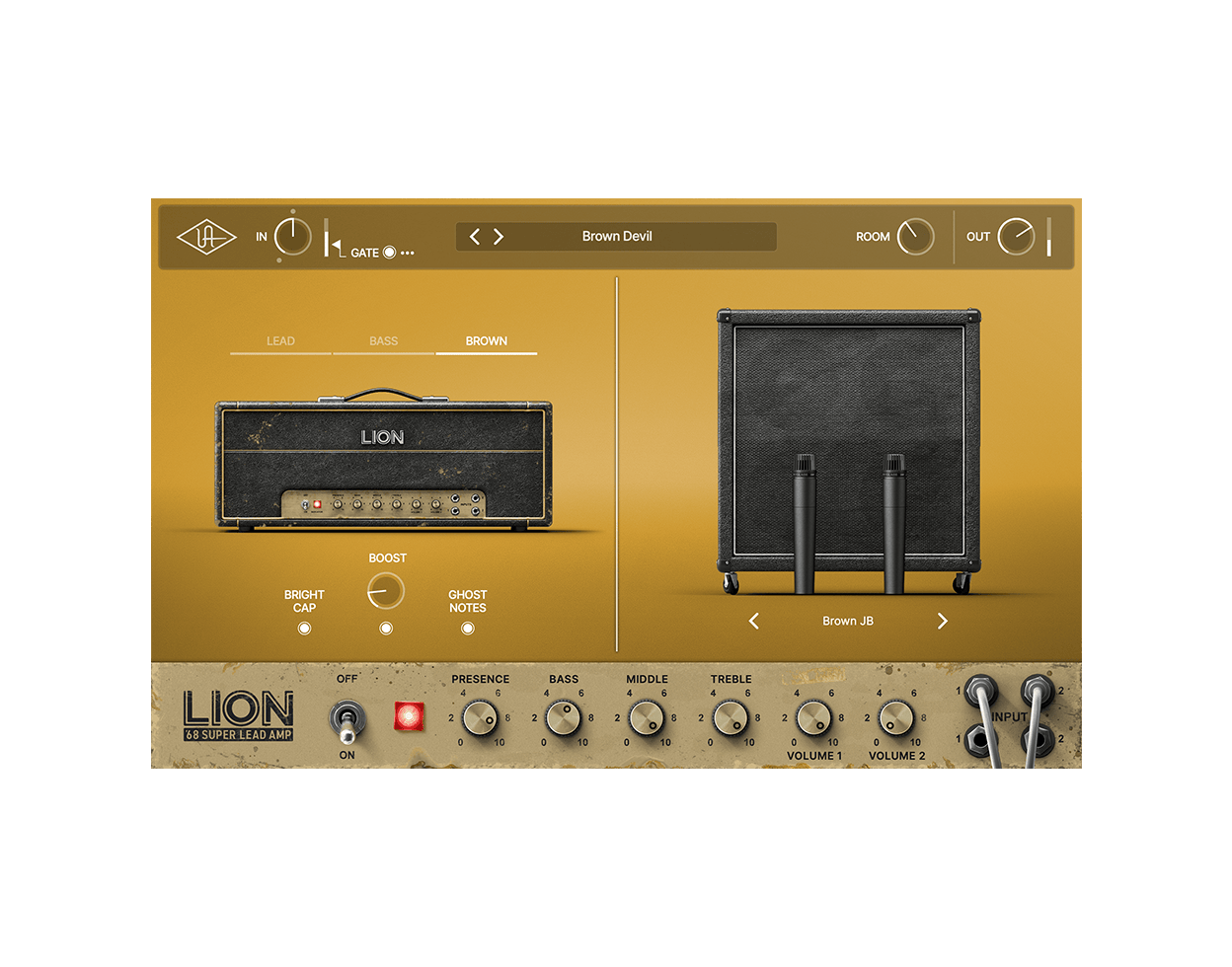Select the BASS amp tab
1232x967 pixels.
[383, 340]
